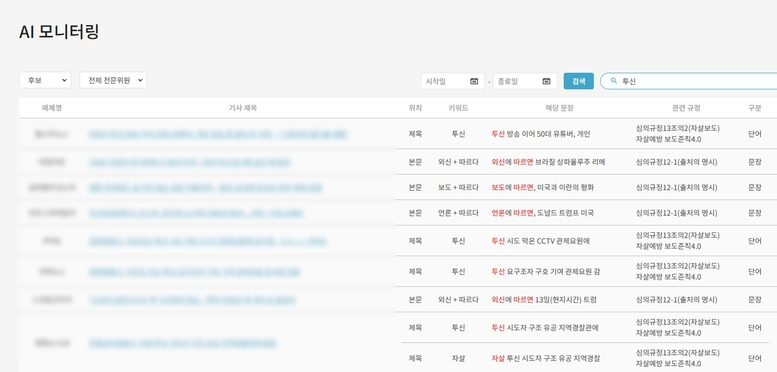Select sentence '외신에 따르면 브라질 상파울루주 리메'
The height and width of the screenshot is (372, 777).
click(x=548, y=162)
